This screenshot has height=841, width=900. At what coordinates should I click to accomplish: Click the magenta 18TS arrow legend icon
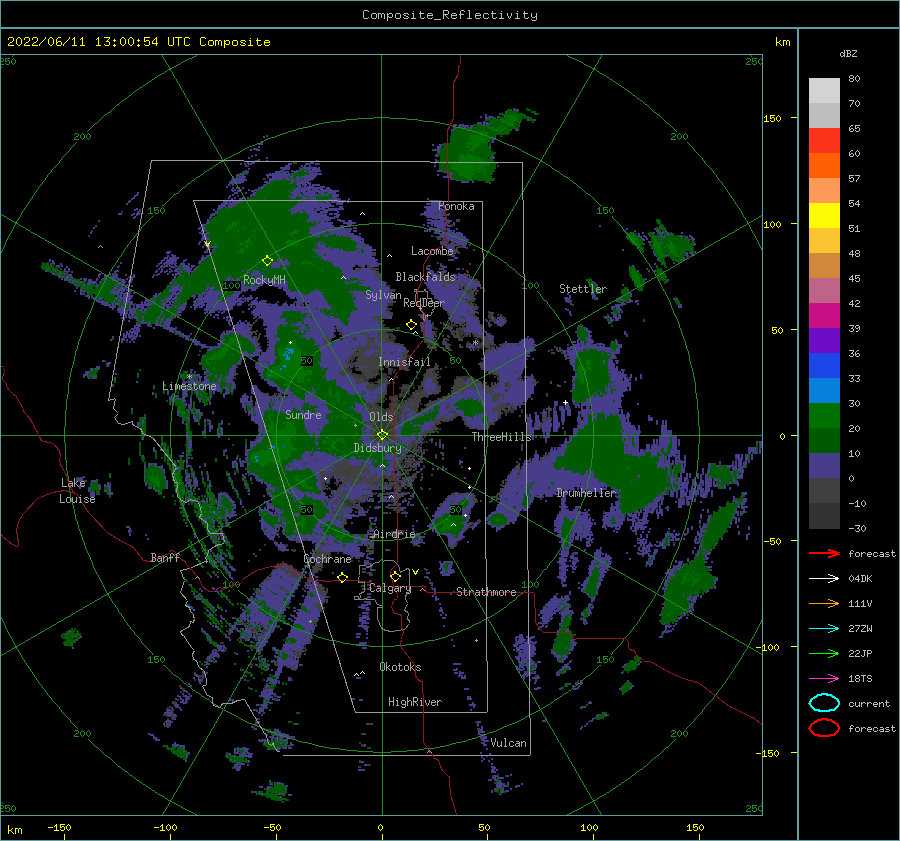pyautogui.click(x=824, y=679)
